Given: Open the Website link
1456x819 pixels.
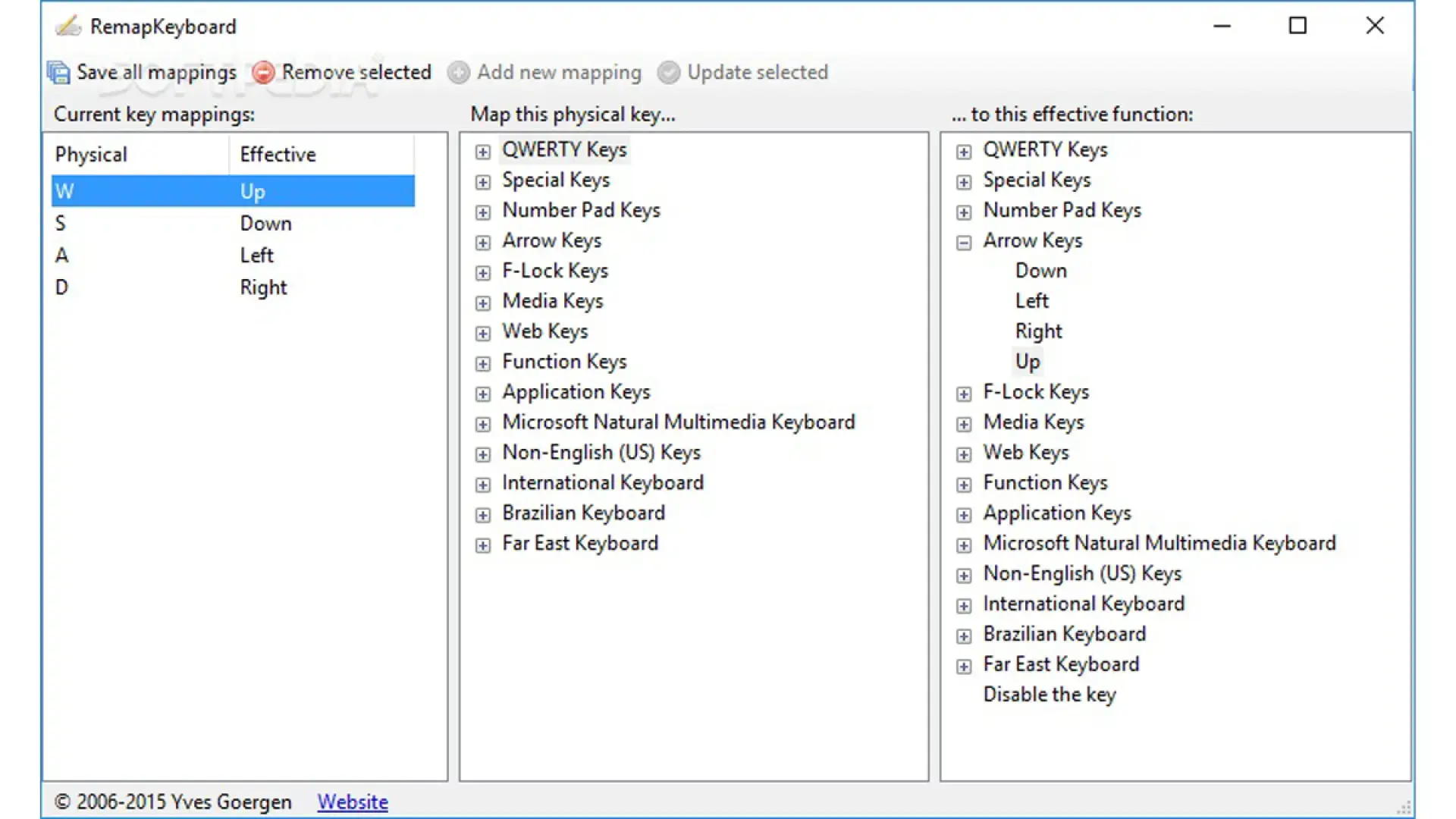Looking at the screenshot, I should click(353, 802).
